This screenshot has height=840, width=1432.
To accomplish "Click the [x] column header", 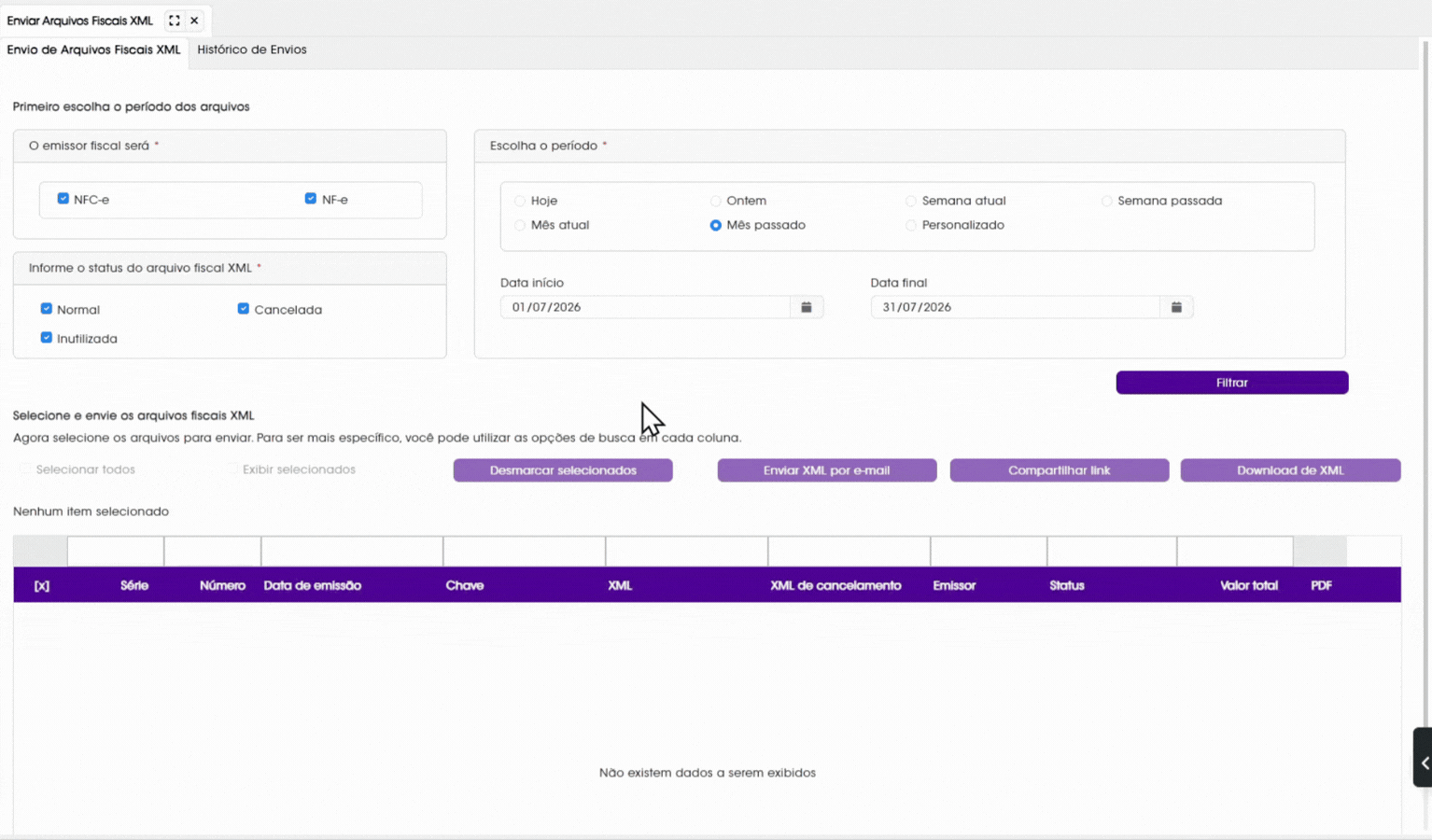I will [42, 585].
